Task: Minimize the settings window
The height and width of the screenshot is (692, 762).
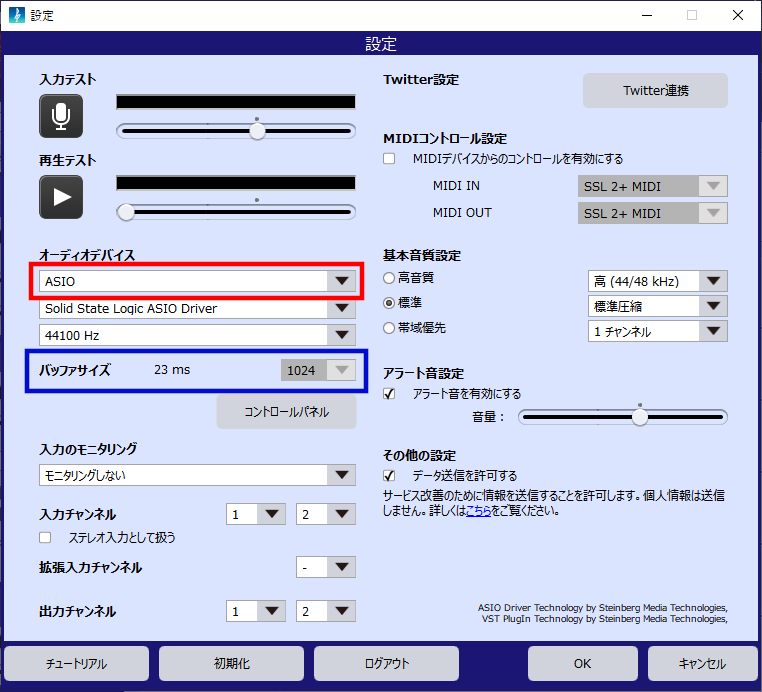Action: (x=647, y=15)
